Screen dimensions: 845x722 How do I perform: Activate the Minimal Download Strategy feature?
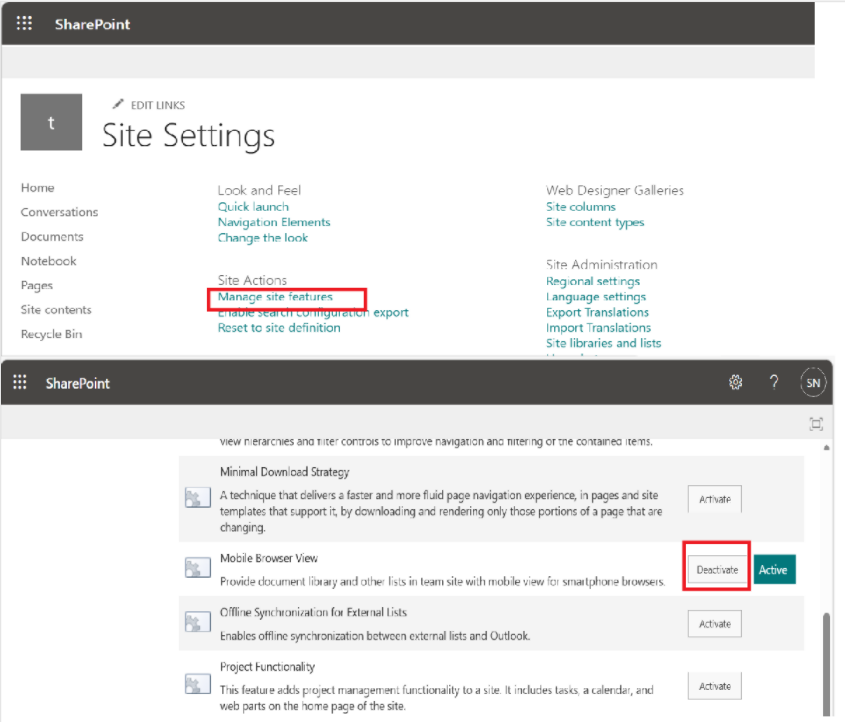click(715, 499)
